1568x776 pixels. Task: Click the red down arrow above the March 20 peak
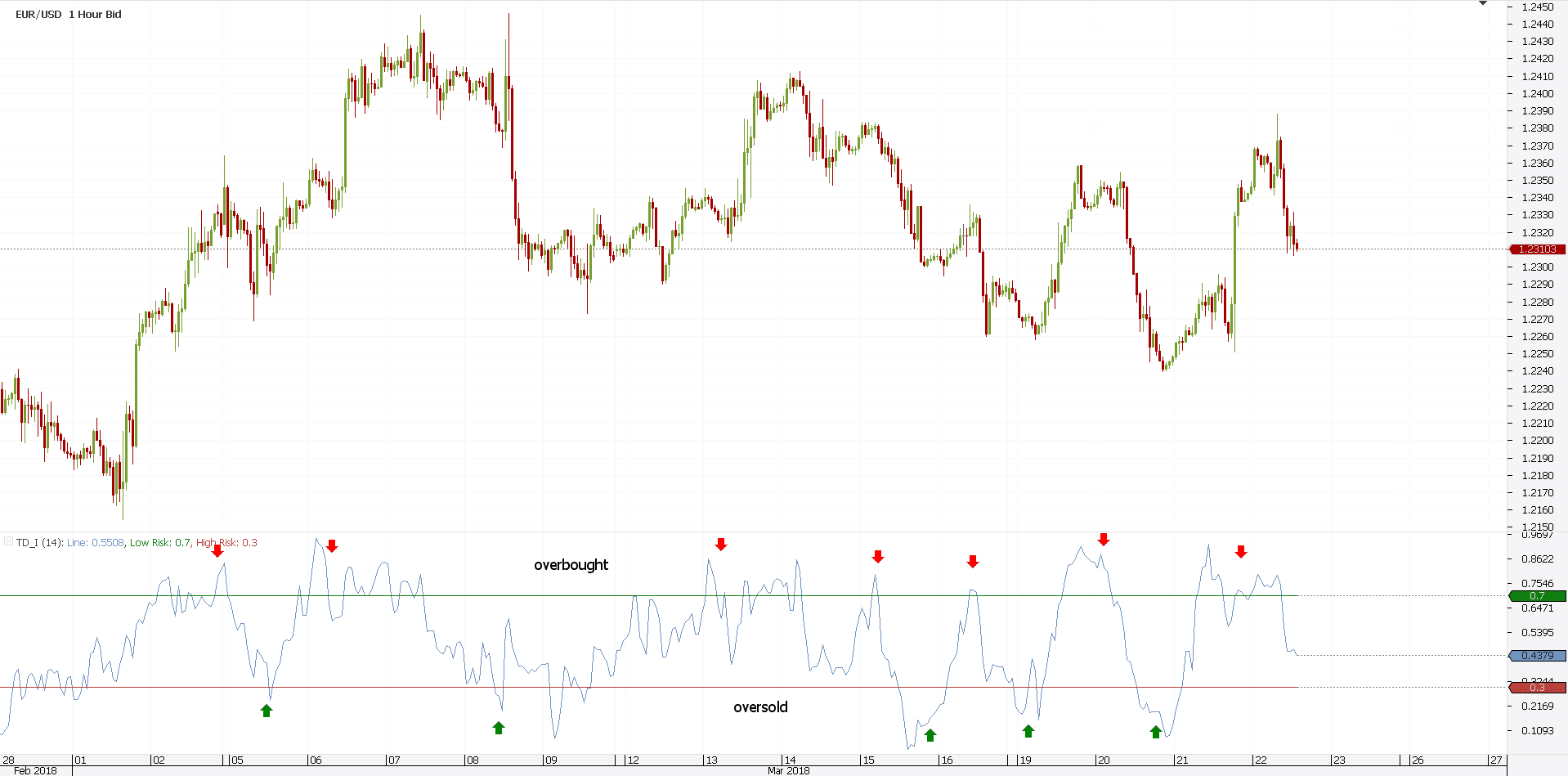pyautogui.click(x=1104, y=539)
